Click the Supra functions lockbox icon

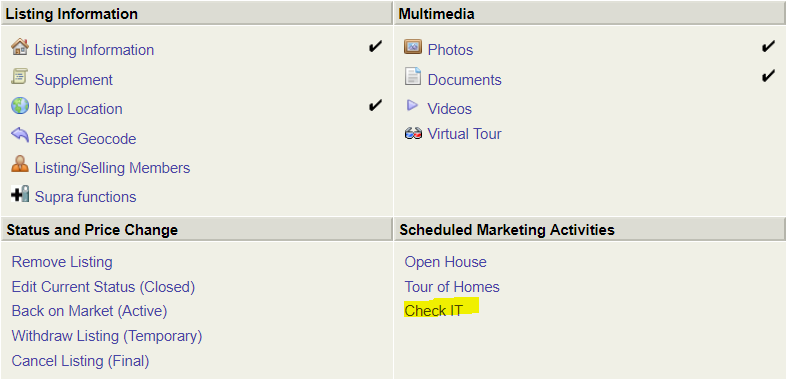coord(20,194)
